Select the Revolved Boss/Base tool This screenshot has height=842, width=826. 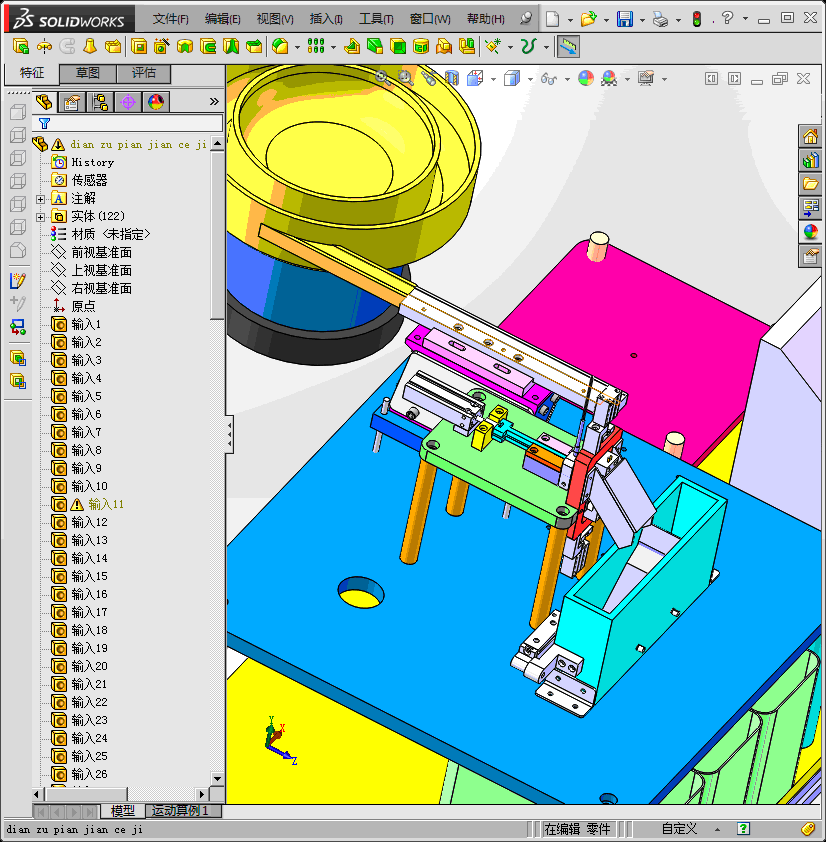coord(44,47)
